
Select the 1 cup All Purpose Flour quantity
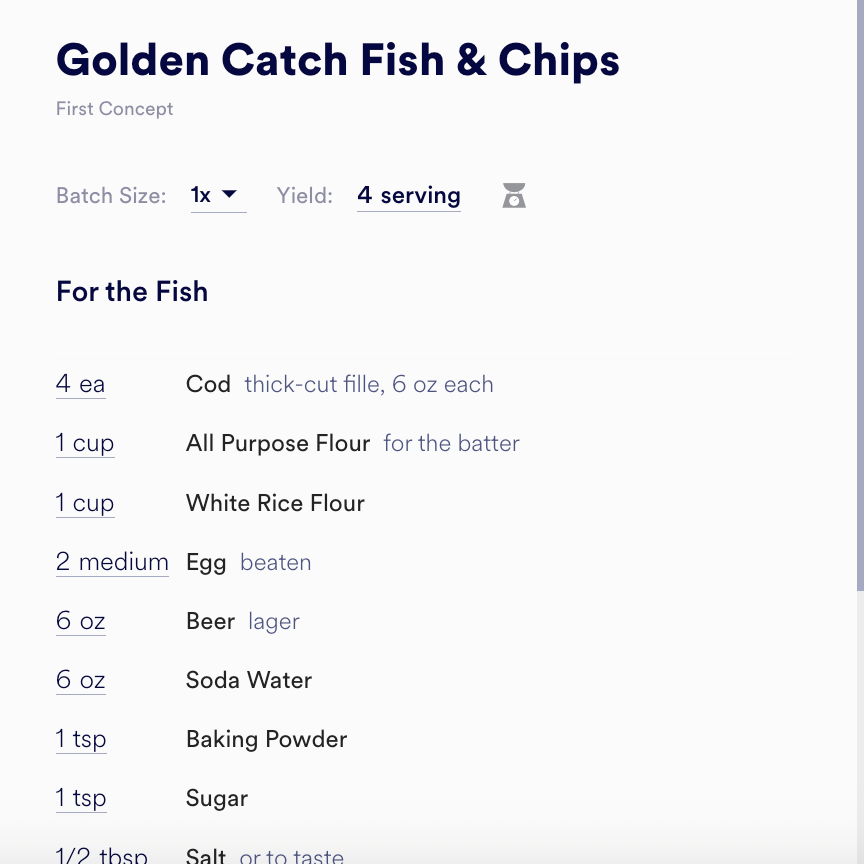85,443
